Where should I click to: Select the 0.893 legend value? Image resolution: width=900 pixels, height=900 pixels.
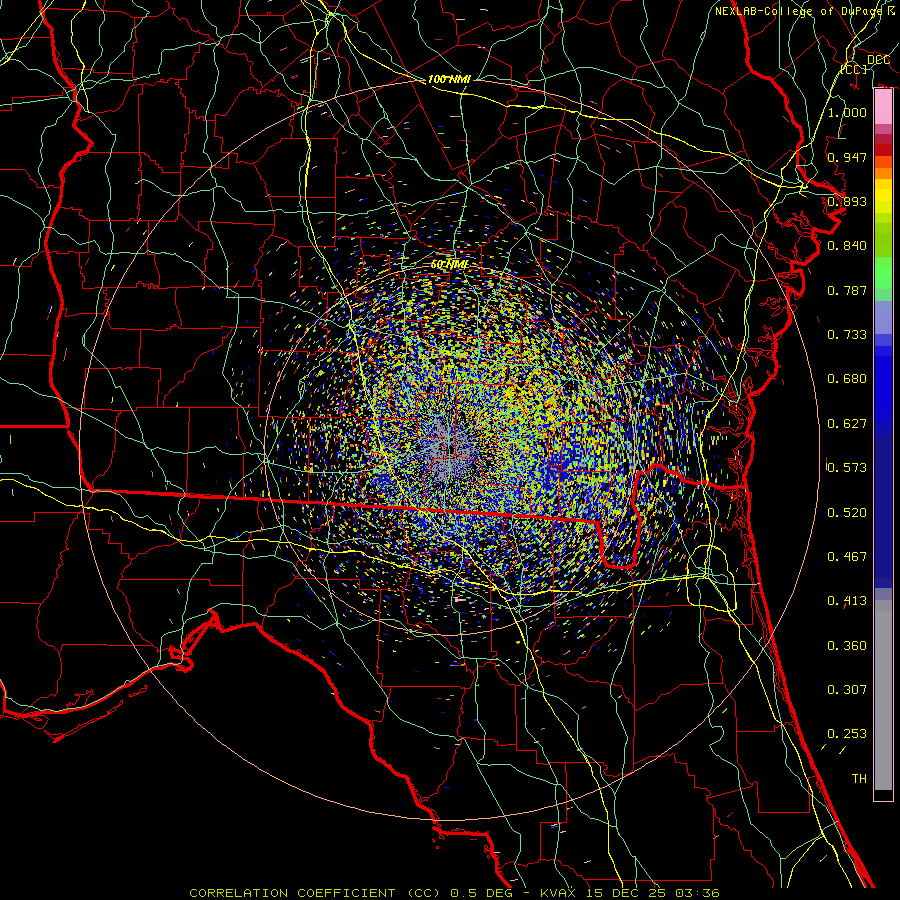coord(847,201)
